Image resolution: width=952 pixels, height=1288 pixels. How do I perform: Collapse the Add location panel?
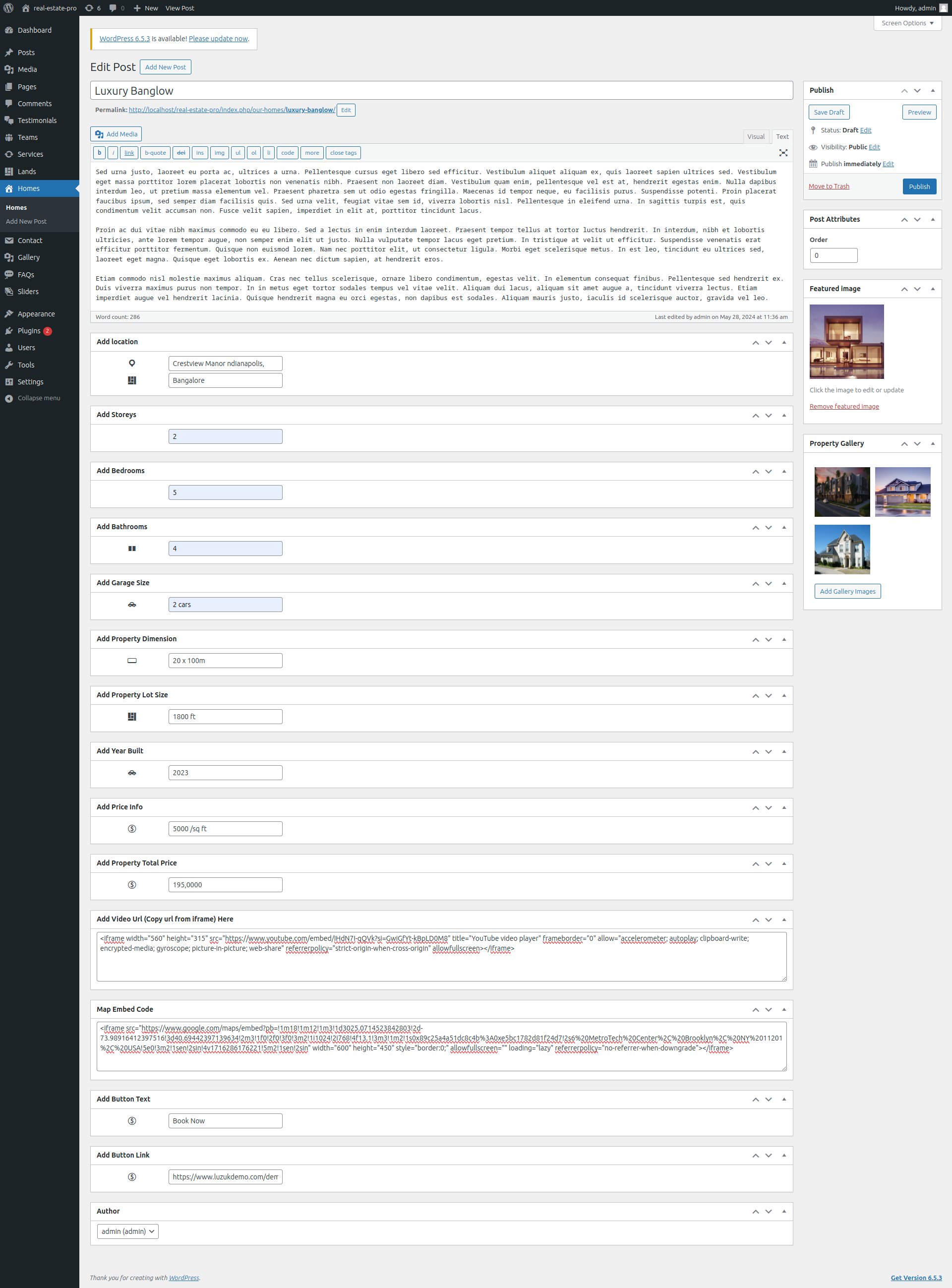tap(784, 342)
